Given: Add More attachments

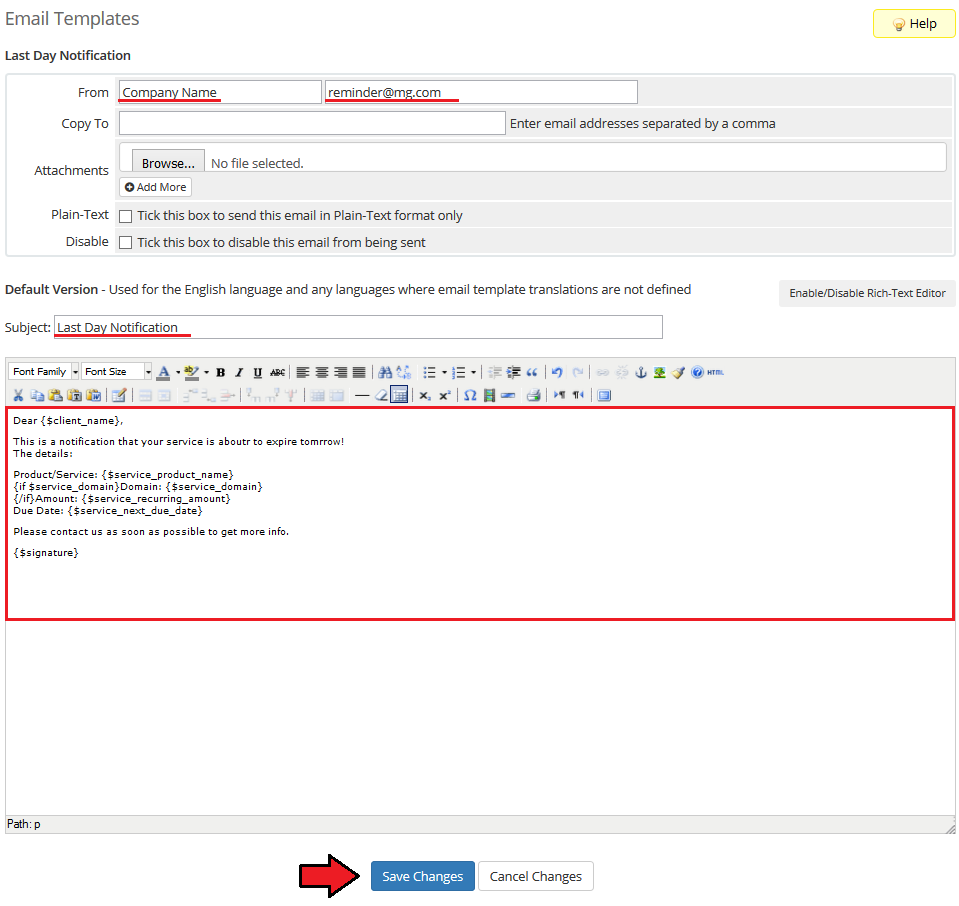Looking at the screenshot, I should click(x=155, y=187).
